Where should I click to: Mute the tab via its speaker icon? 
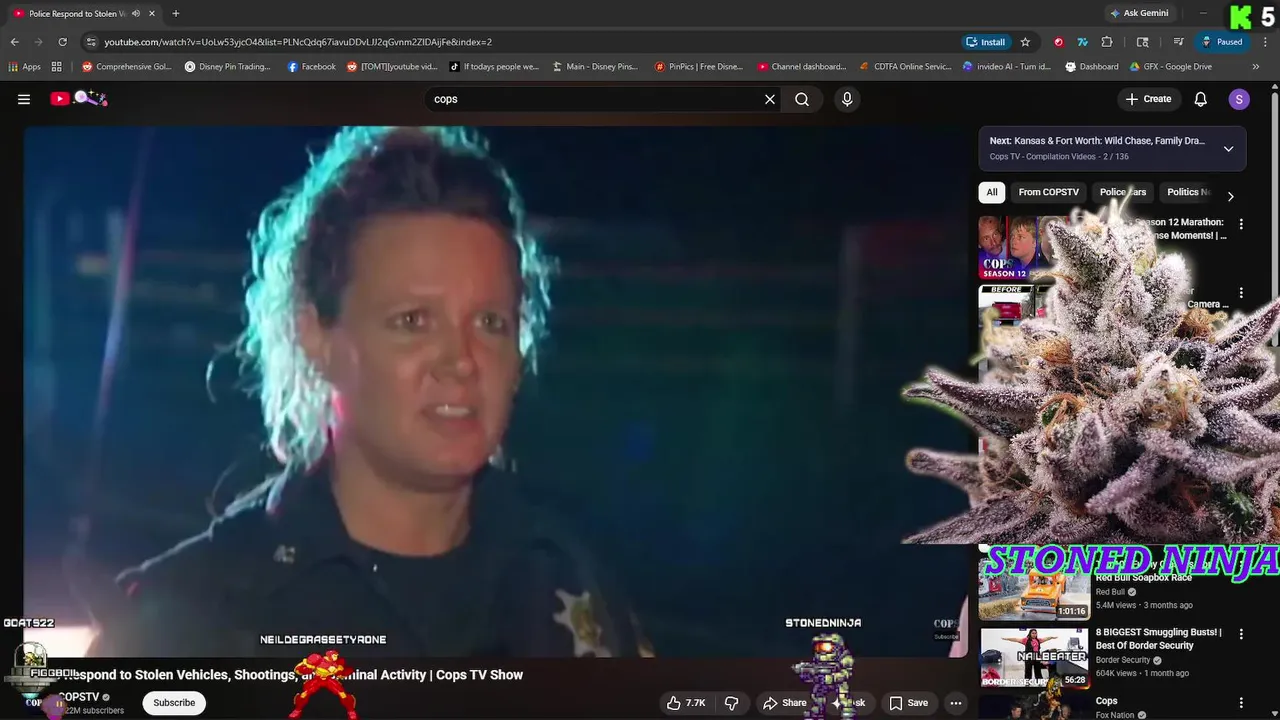coord(136,13)
